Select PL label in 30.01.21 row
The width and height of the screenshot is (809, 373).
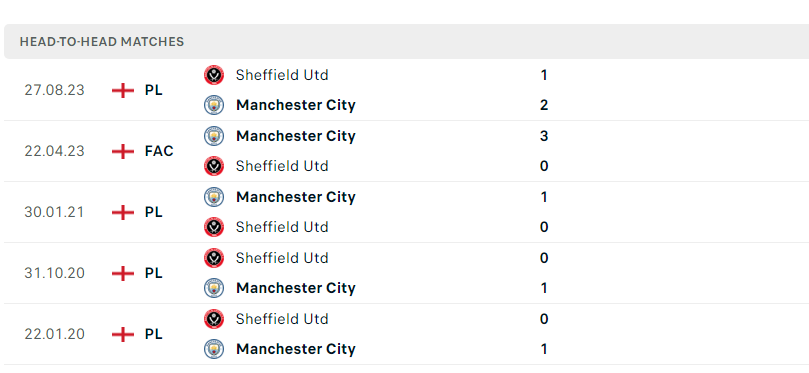[x=153, y=212]
